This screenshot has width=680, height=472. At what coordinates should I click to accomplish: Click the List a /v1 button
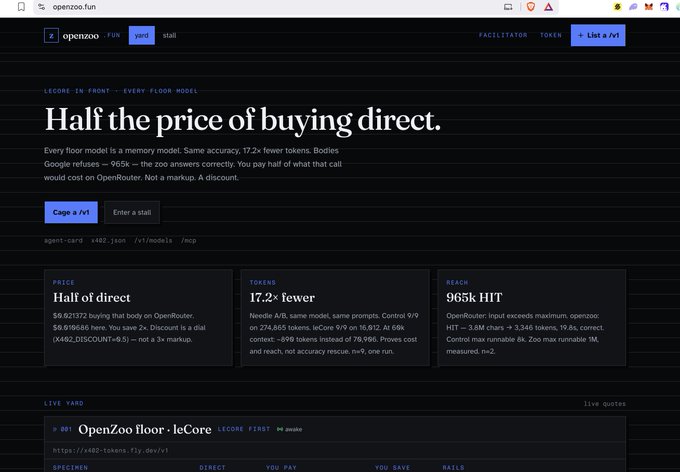(x=598, y=35)
